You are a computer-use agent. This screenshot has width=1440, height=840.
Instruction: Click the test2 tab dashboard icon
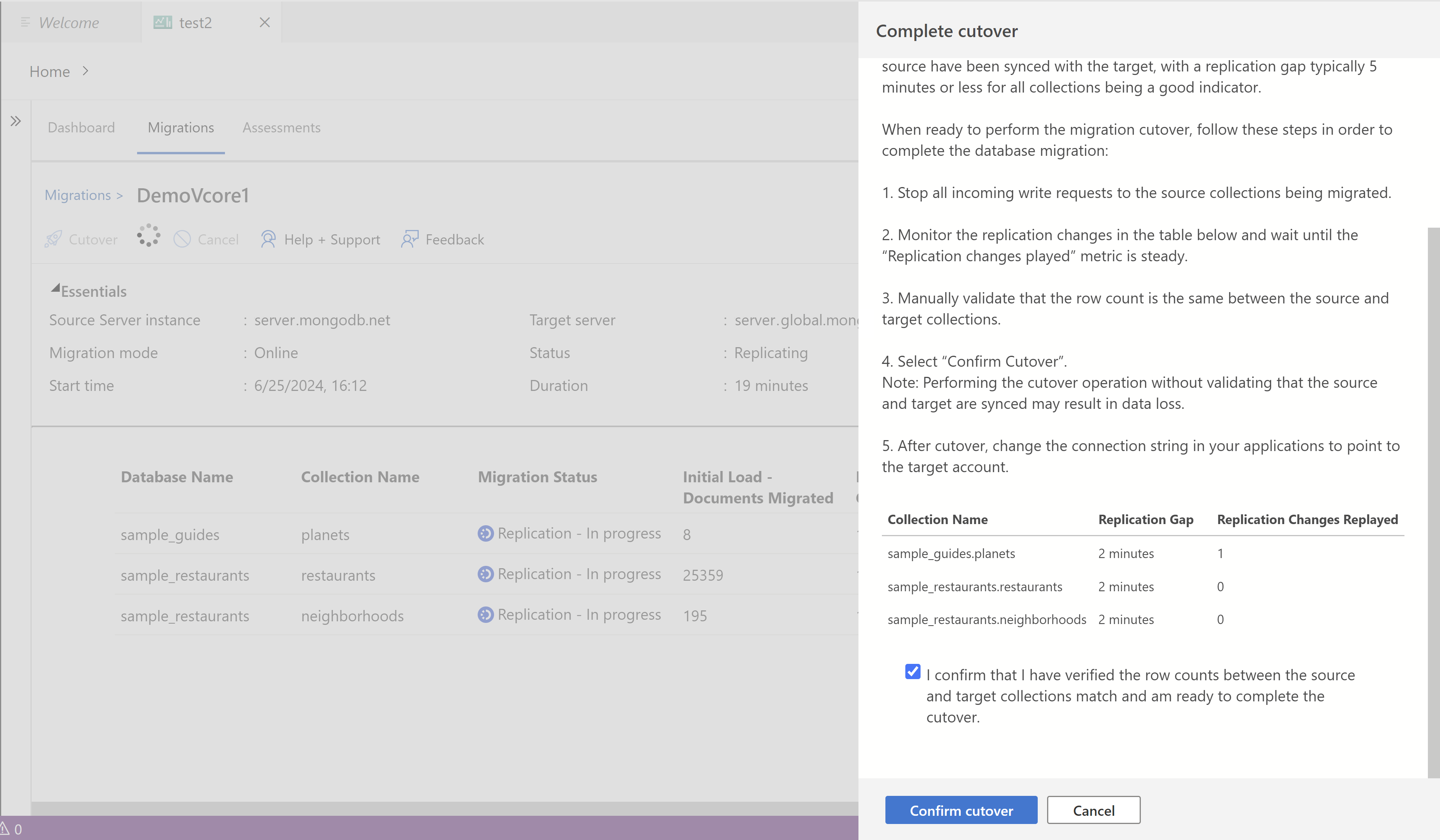click(162, 22)
